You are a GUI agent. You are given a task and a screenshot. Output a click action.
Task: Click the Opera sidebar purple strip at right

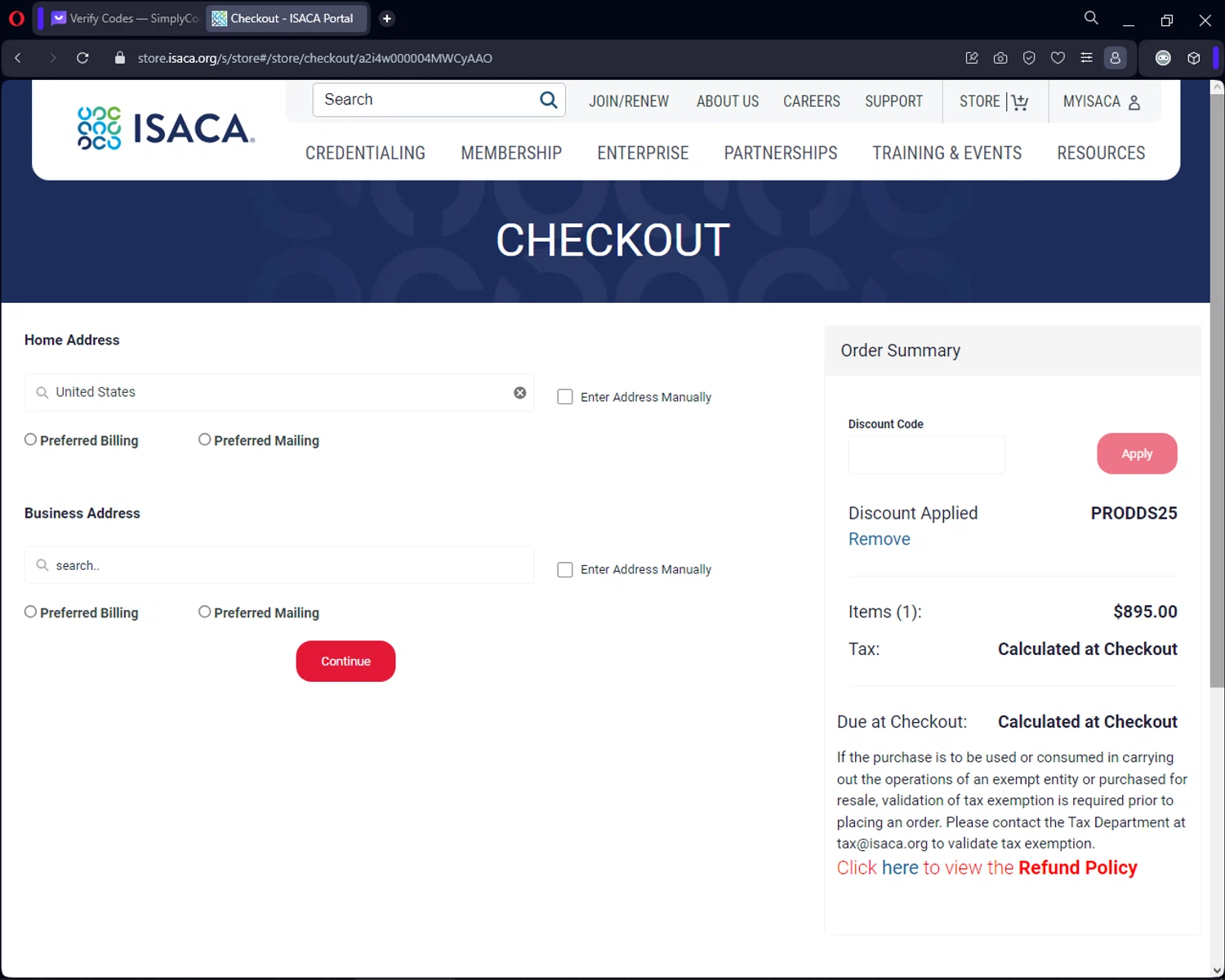pyautogui.click(x=1215, y=58)
